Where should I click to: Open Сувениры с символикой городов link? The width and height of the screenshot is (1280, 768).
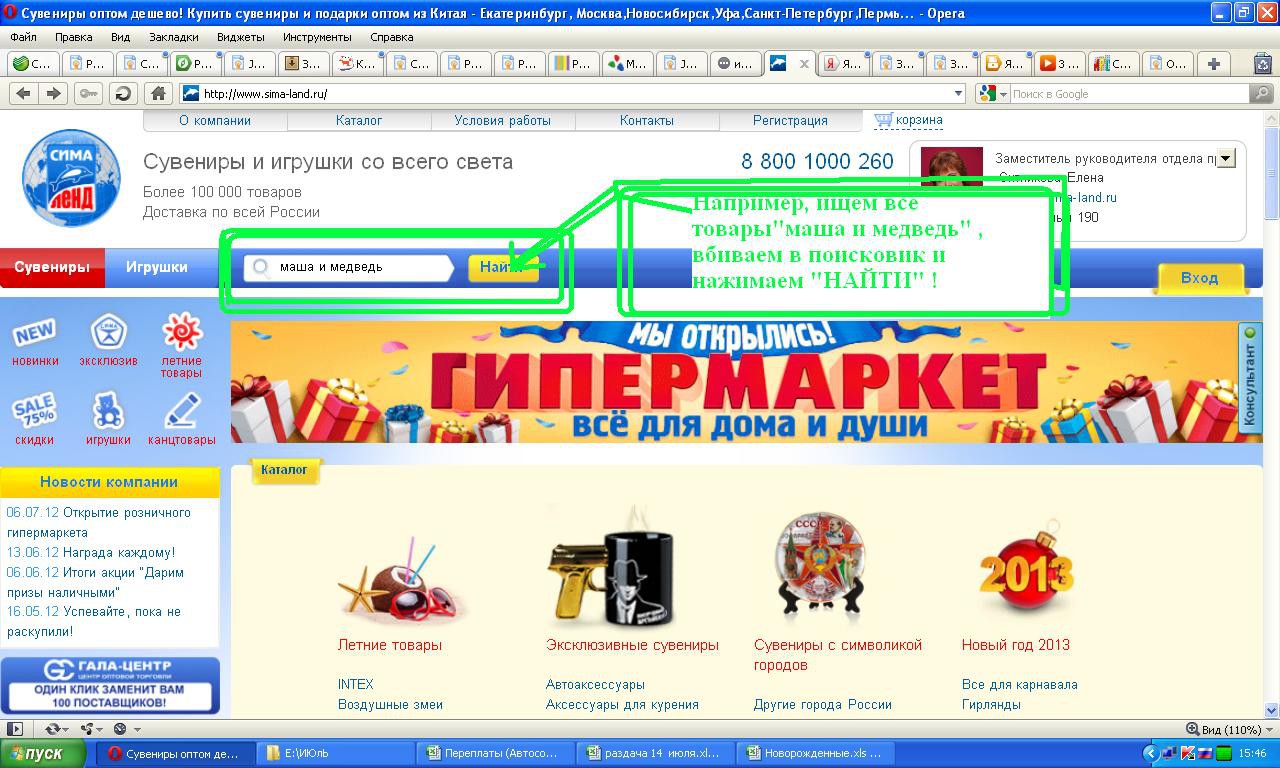[838, 655]
